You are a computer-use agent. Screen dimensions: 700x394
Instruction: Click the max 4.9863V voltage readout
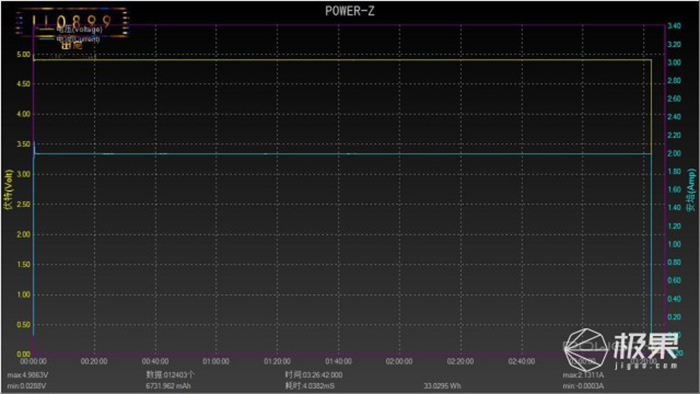pyautogui.click(x=28, y=375)
